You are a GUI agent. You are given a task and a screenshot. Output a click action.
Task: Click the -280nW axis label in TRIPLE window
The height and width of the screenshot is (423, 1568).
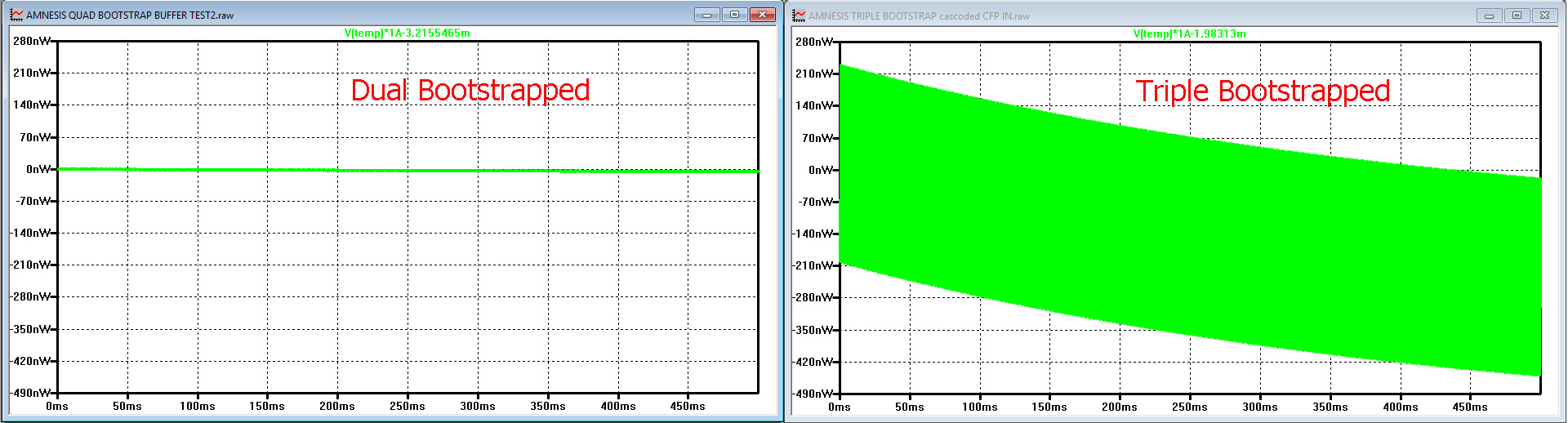coord(813,297)
